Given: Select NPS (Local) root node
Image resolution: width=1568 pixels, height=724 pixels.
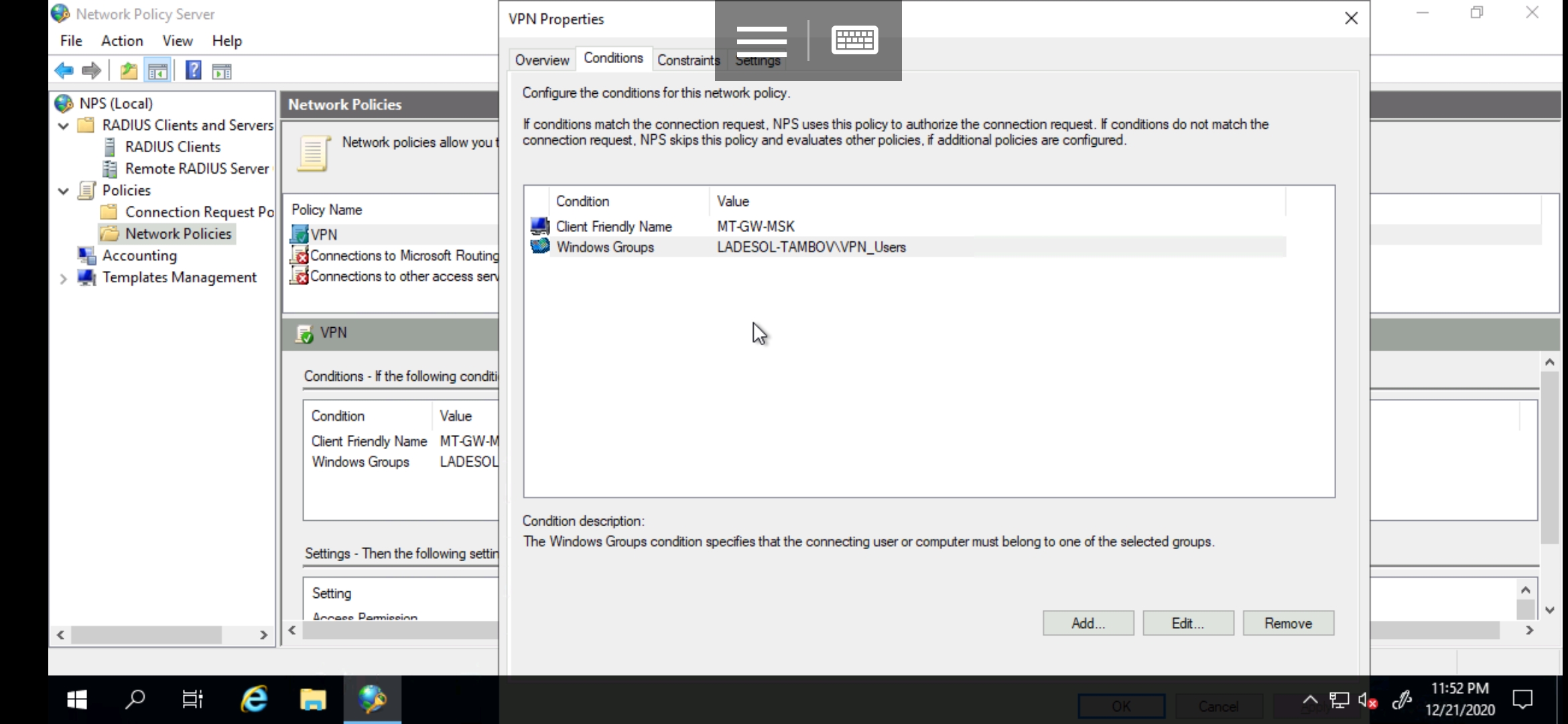Looking at the screenshot, I should 116,103.
